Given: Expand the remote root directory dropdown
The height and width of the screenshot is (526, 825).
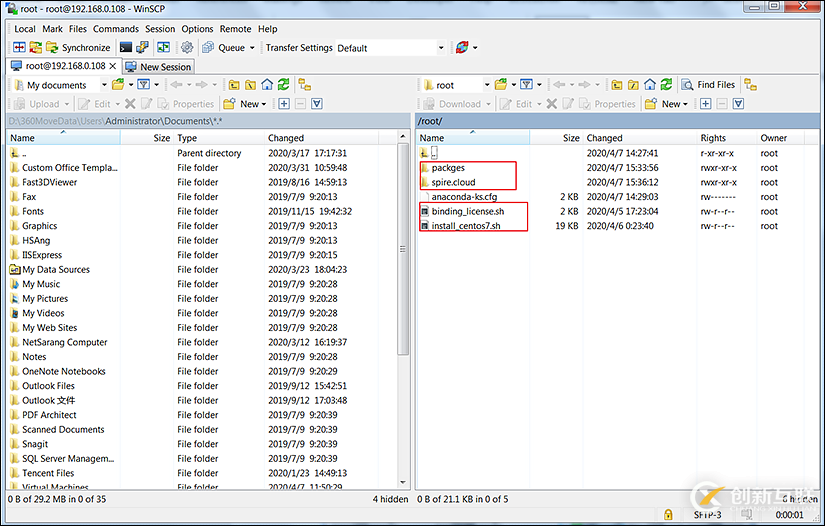Looking at the screenshot, I should 487,85.
